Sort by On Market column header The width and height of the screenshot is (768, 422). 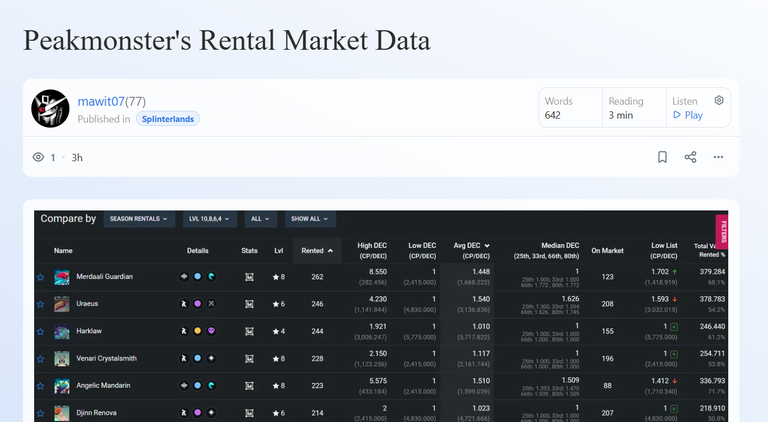click(x=607, y=251)
